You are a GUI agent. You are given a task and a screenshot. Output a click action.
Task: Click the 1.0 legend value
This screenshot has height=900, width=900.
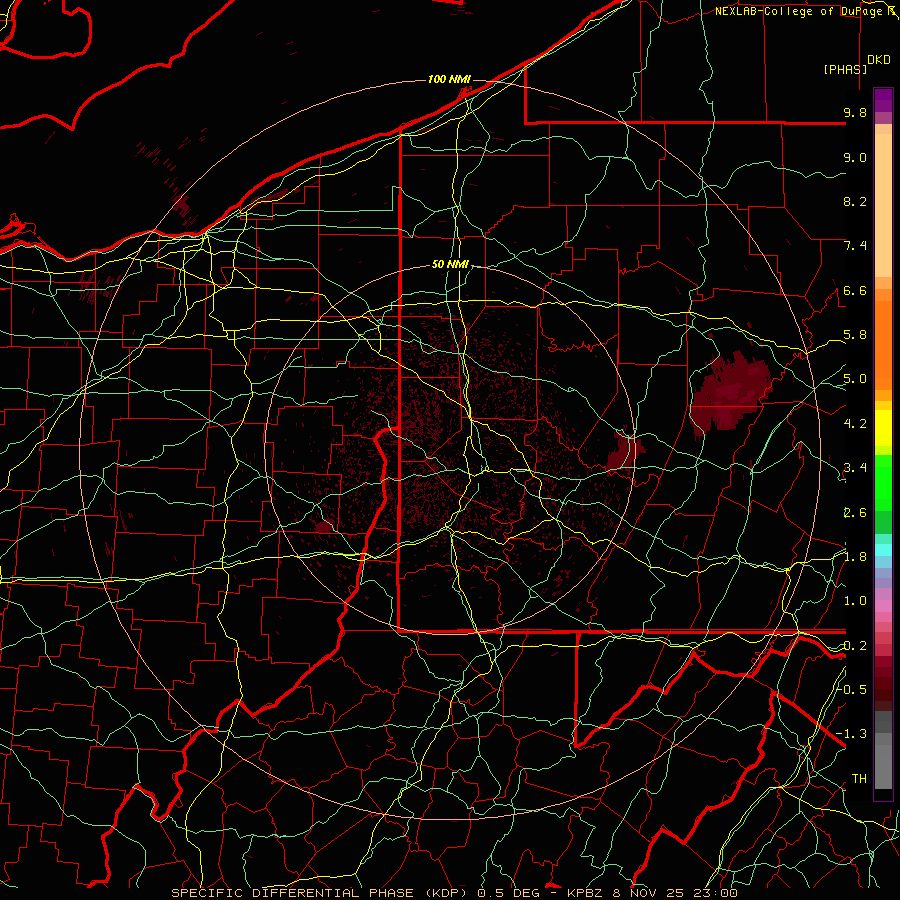coord(855,601)
